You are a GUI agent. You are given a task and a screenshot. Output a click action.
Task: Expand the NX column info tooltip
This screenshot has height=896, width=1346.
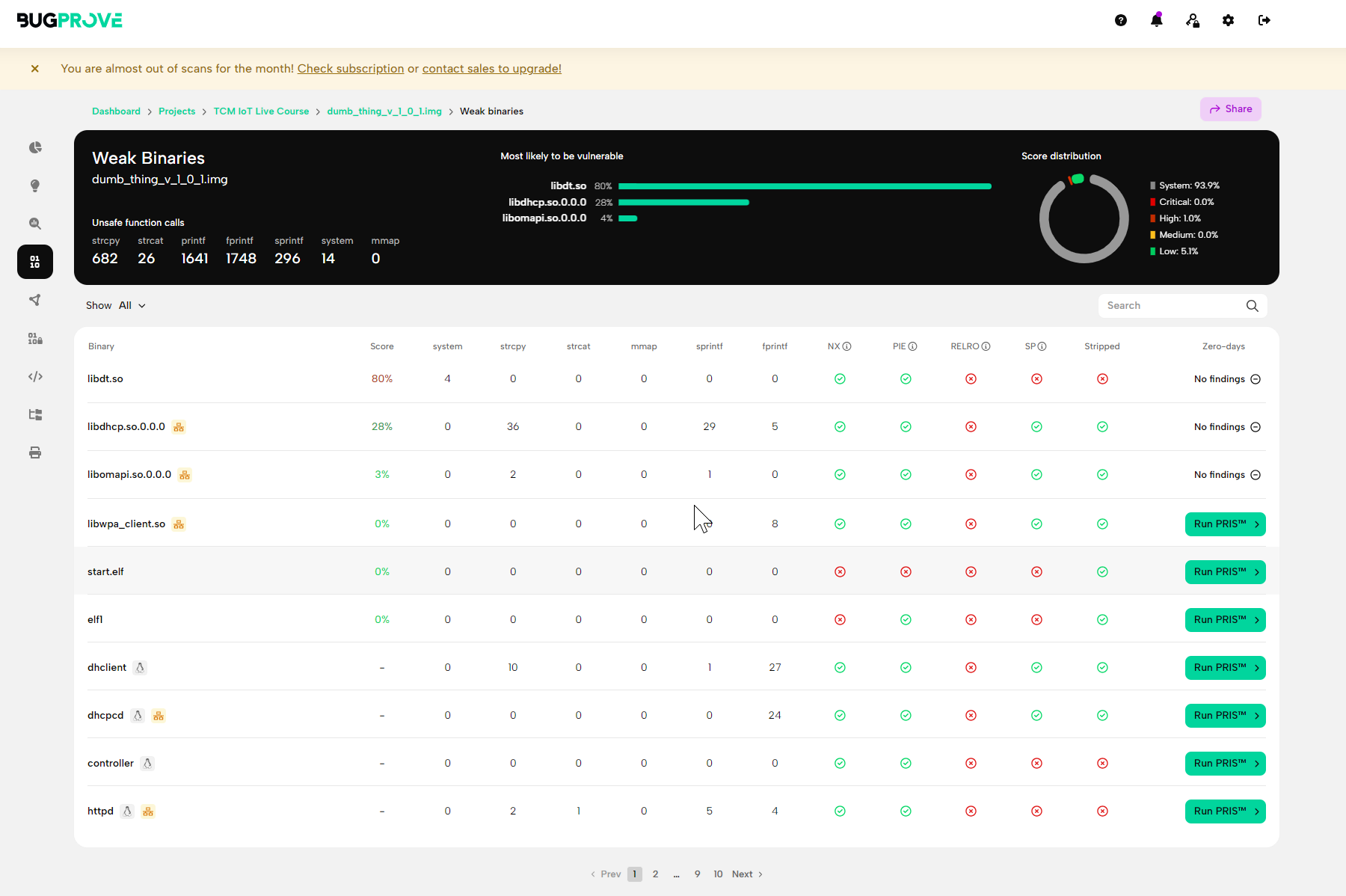click(x=847, y=346)
